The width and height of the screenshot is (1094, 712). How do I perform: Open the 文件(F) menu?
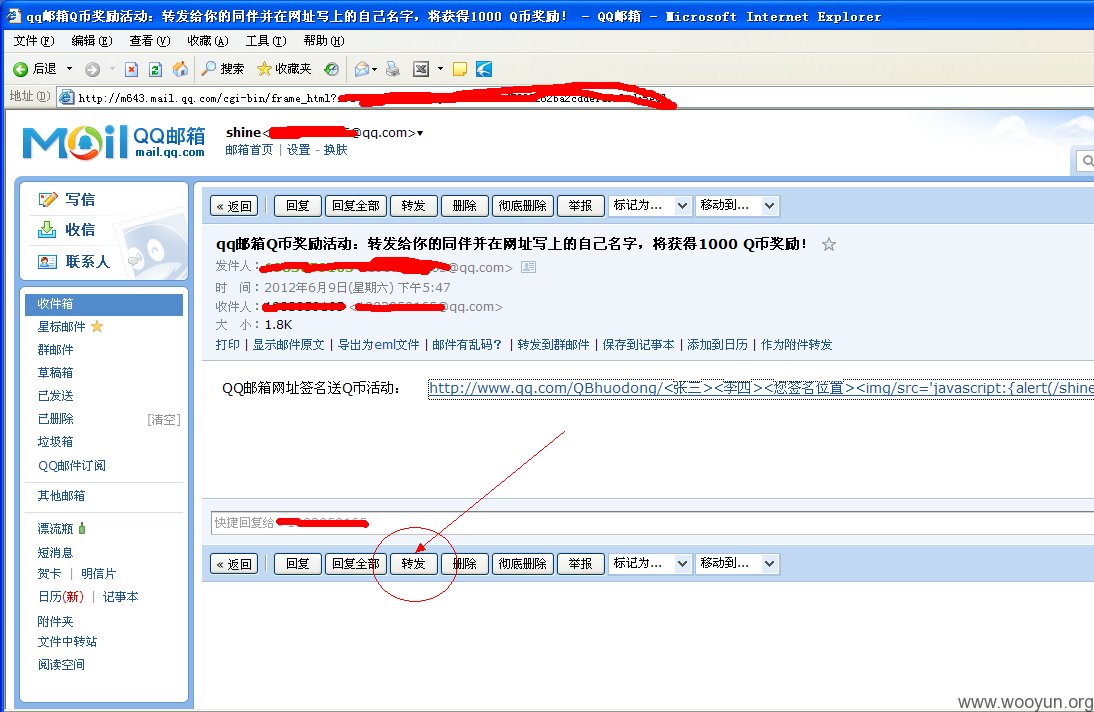pyautogui.click(x=33, y=40)
